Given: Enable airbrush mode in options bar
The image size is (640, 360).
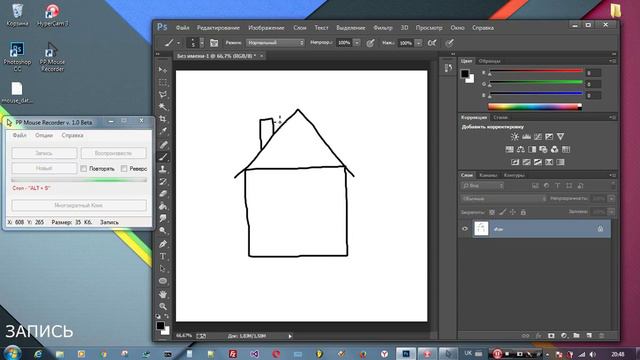Looking at the screenshot, I should (432, 43).
